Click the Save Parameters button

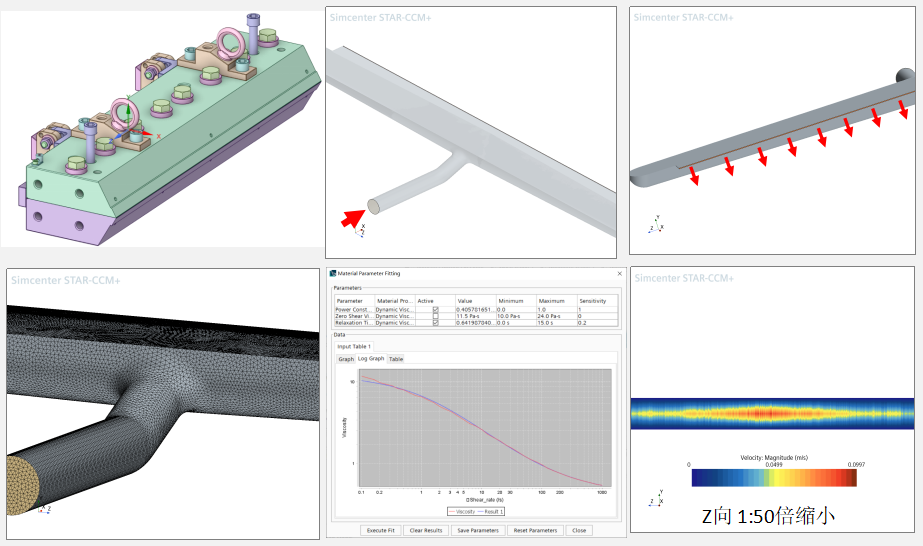tap(477, 530)
